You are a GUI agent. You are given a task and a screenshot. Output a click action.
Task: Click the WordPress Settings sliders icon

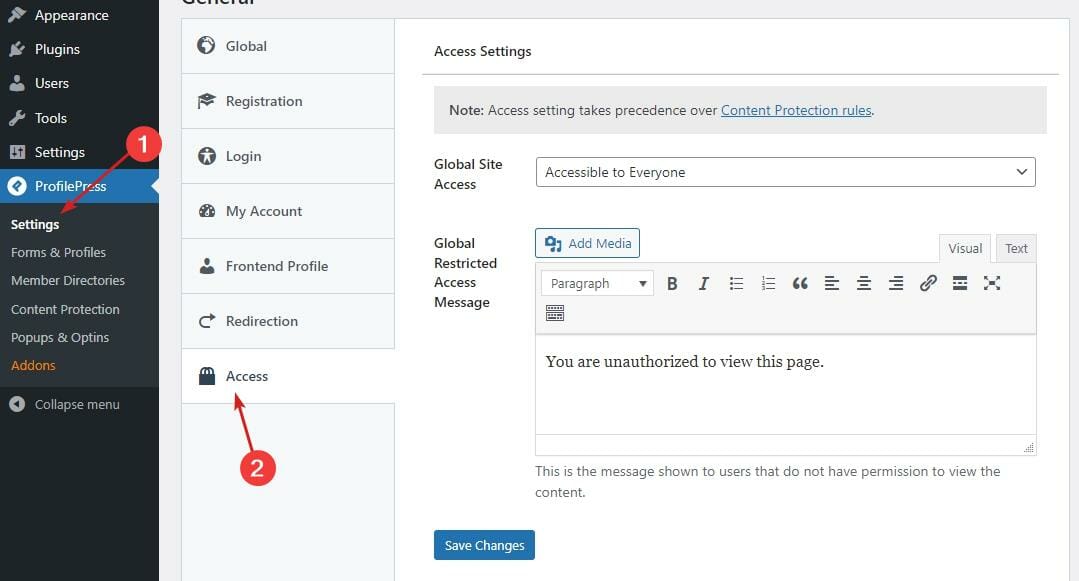[17, 152]
